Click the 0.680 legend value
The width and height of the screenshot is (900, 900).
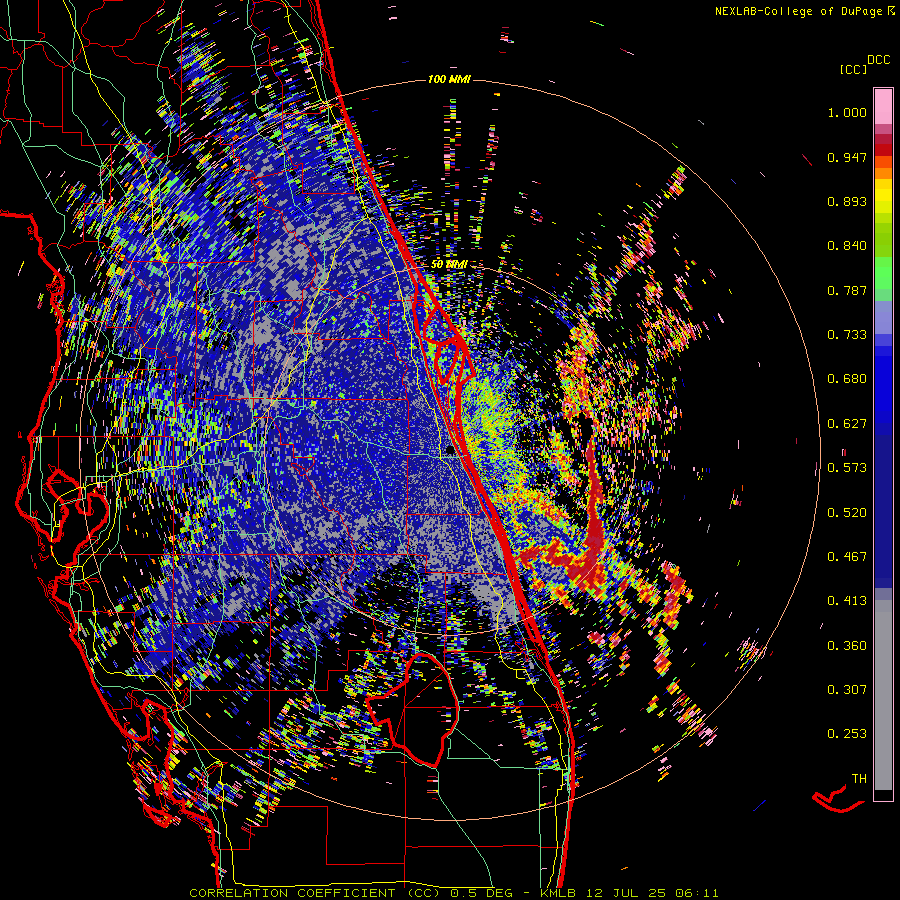(847, 379)
